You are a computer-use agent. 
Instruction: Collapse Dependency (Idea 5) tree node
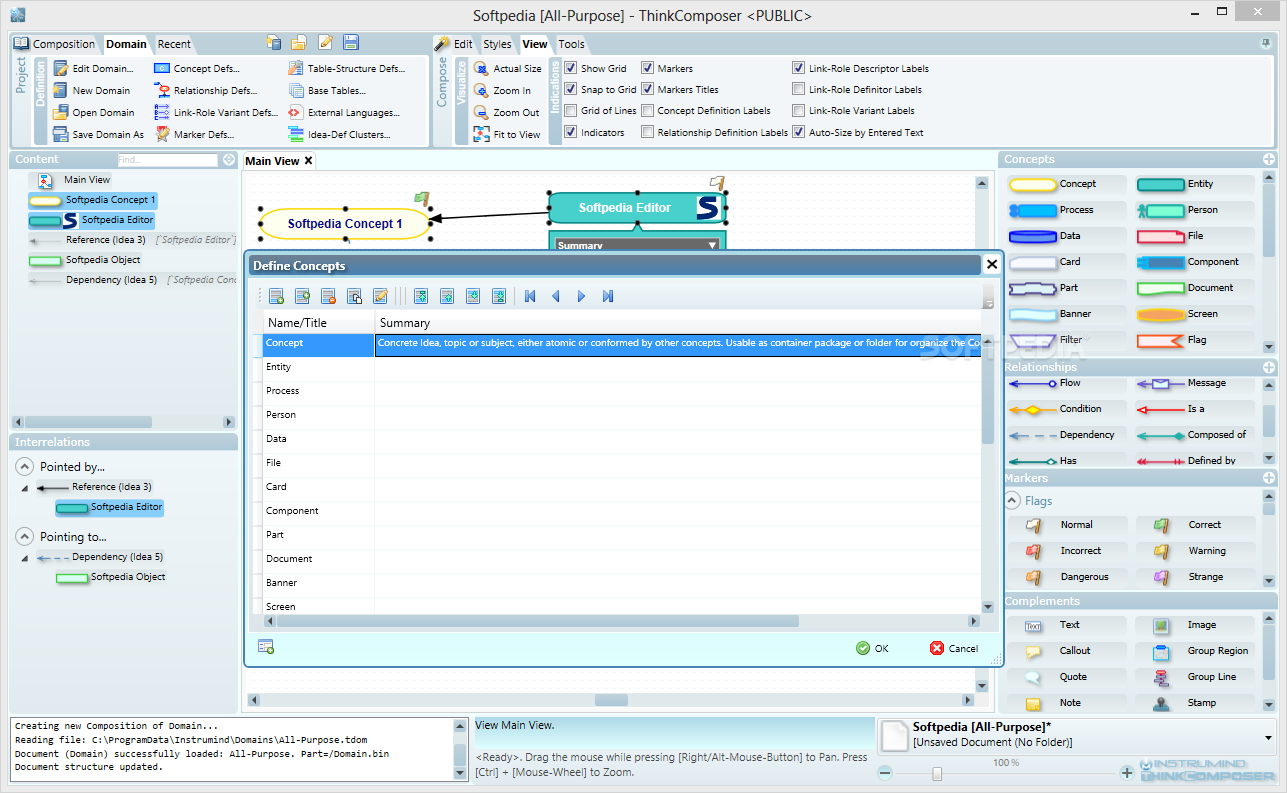[x=24, y=557]
